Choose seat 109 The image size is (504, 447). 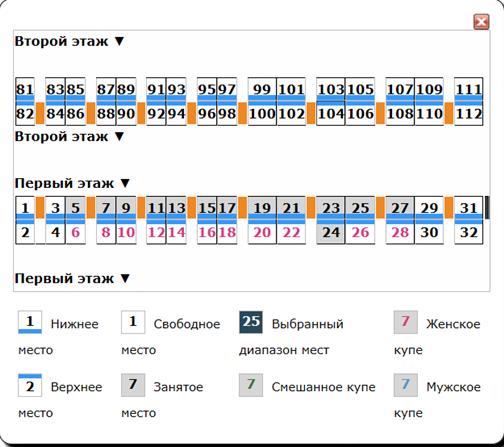(x=429, y=89)
